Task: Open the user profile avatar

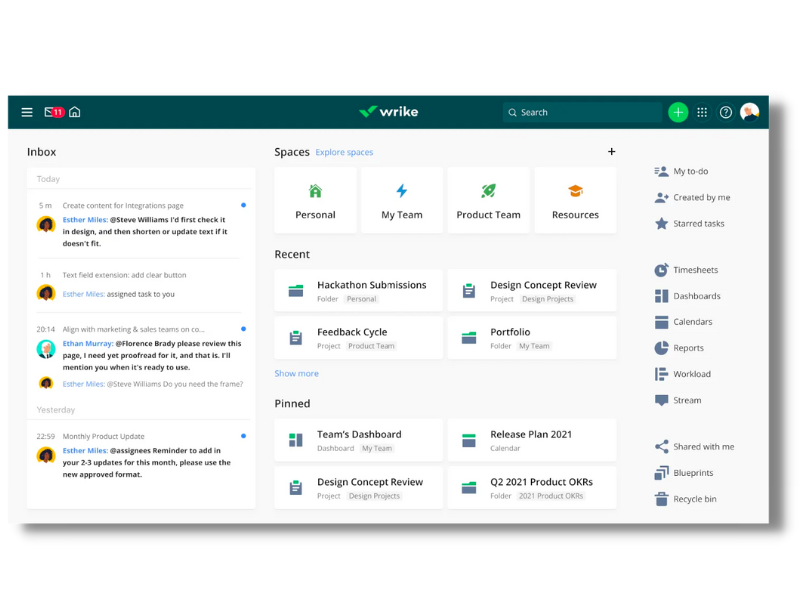Action: click(x=749, y=112)
